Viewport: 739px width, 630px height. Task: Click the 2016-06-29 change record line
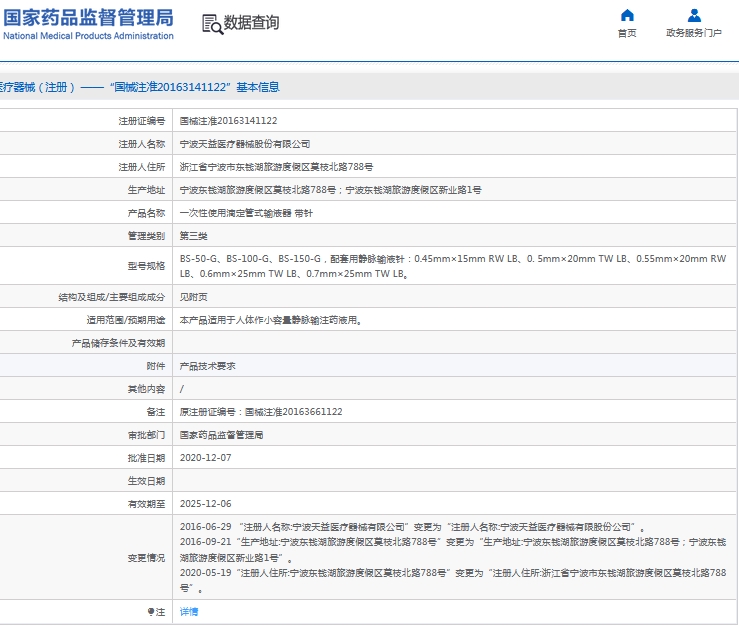(x=412, y=527)
